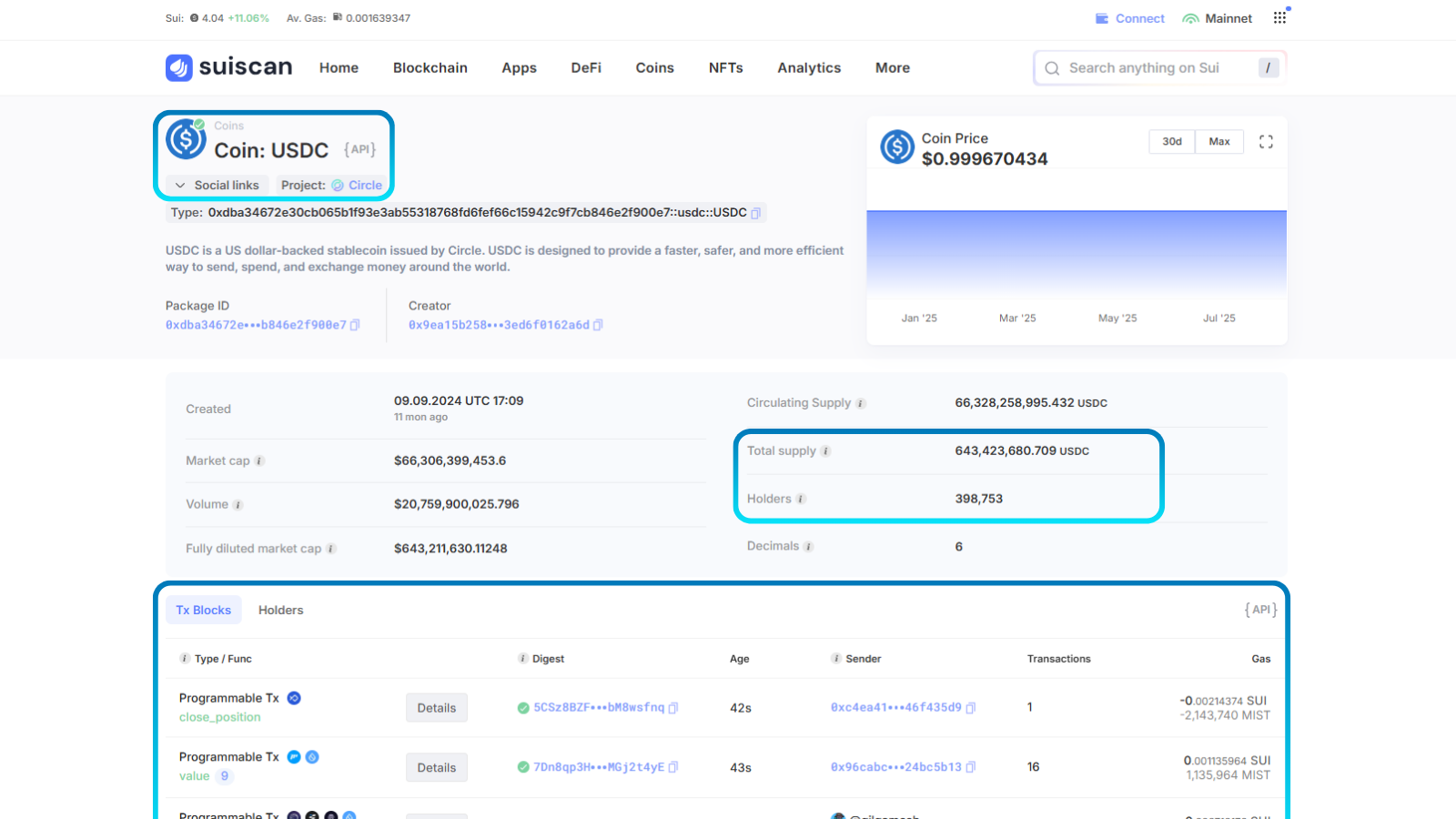Open Details for value 9 transaction
Screen dimensions: 1456x819
pos(437,768)
